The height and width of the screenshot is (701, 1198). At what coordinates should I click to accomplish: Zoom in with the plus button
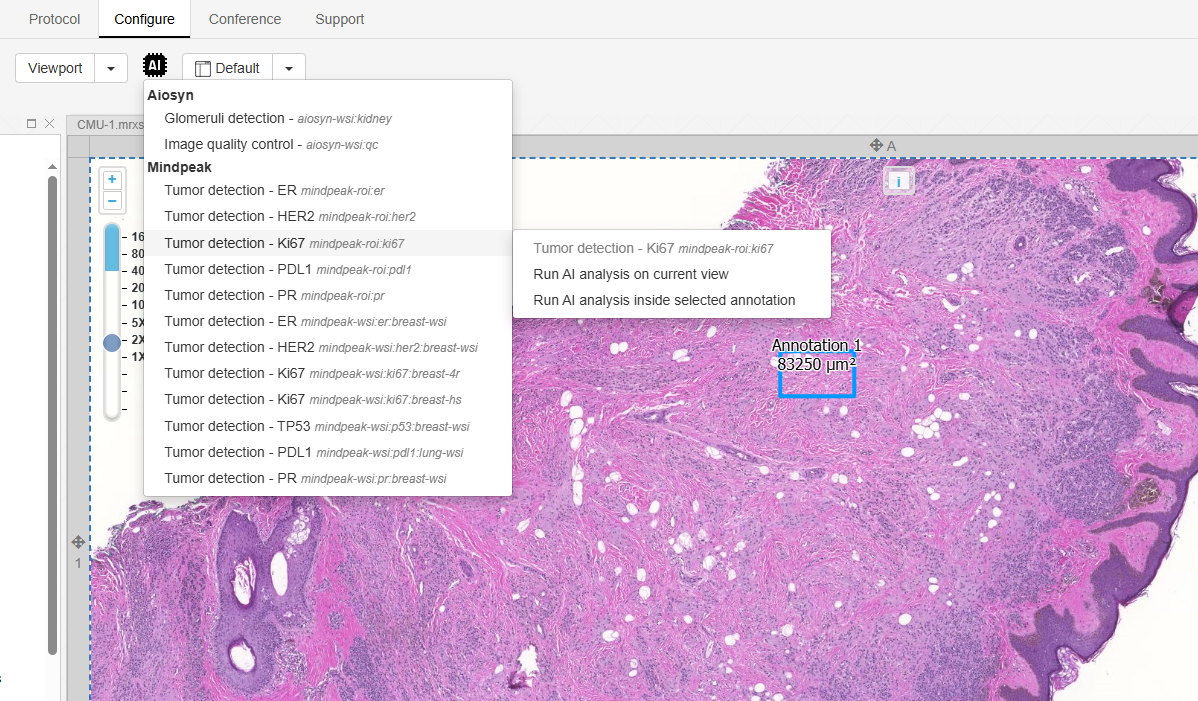click(x=112, y=180)
